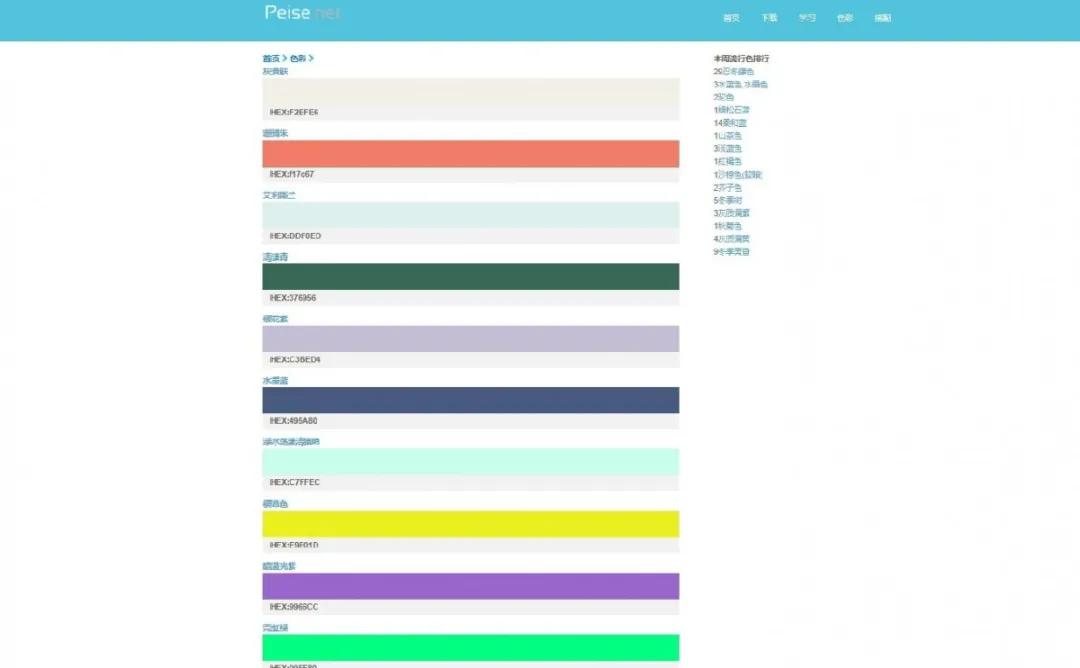Viewport: 1080px width, 668px height.
Task: Select the lavender gray C3BED4 color swatch
Action: tap(470, 339)
